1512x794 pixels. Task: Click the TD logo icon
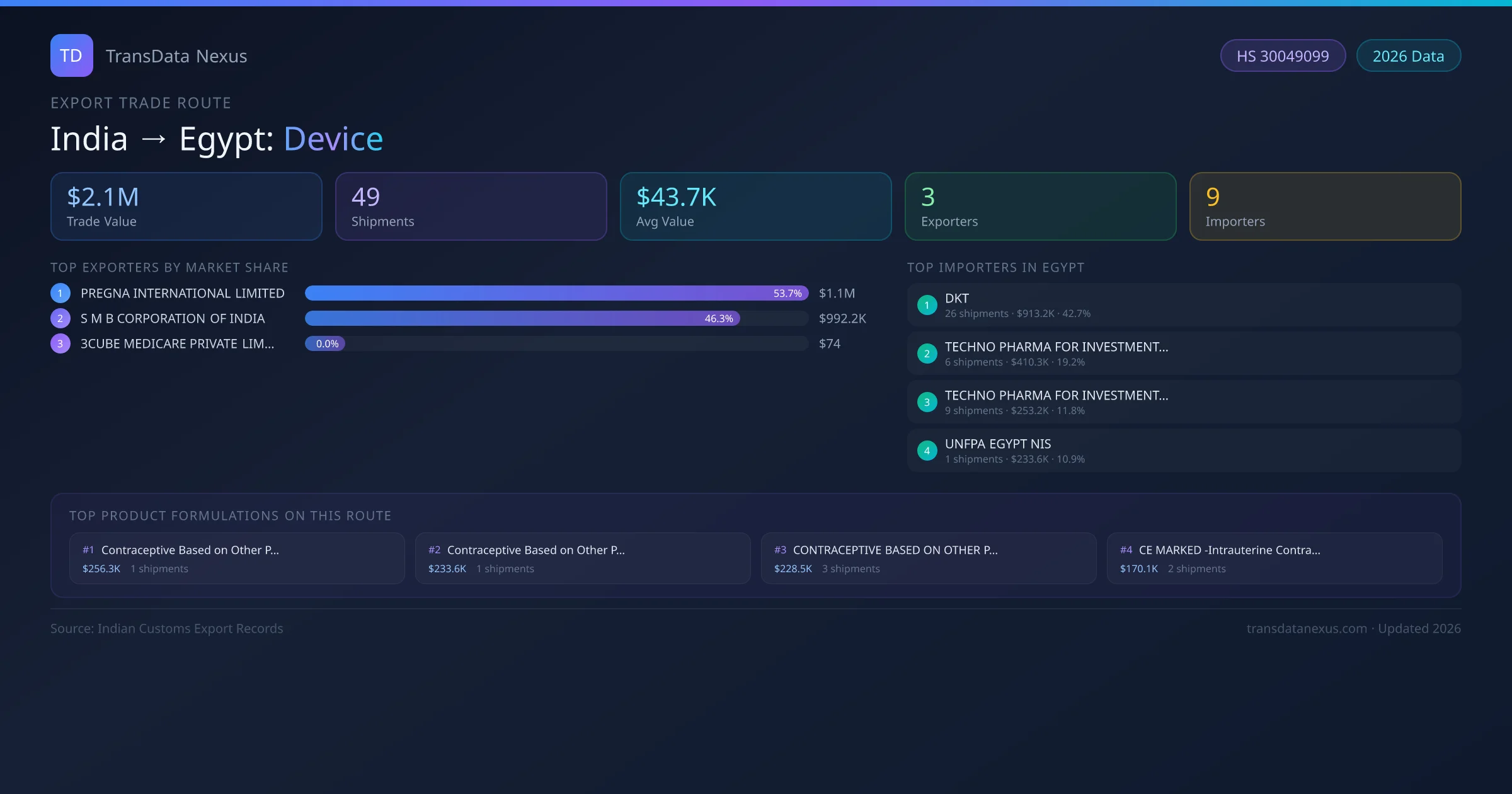point(71,55)
